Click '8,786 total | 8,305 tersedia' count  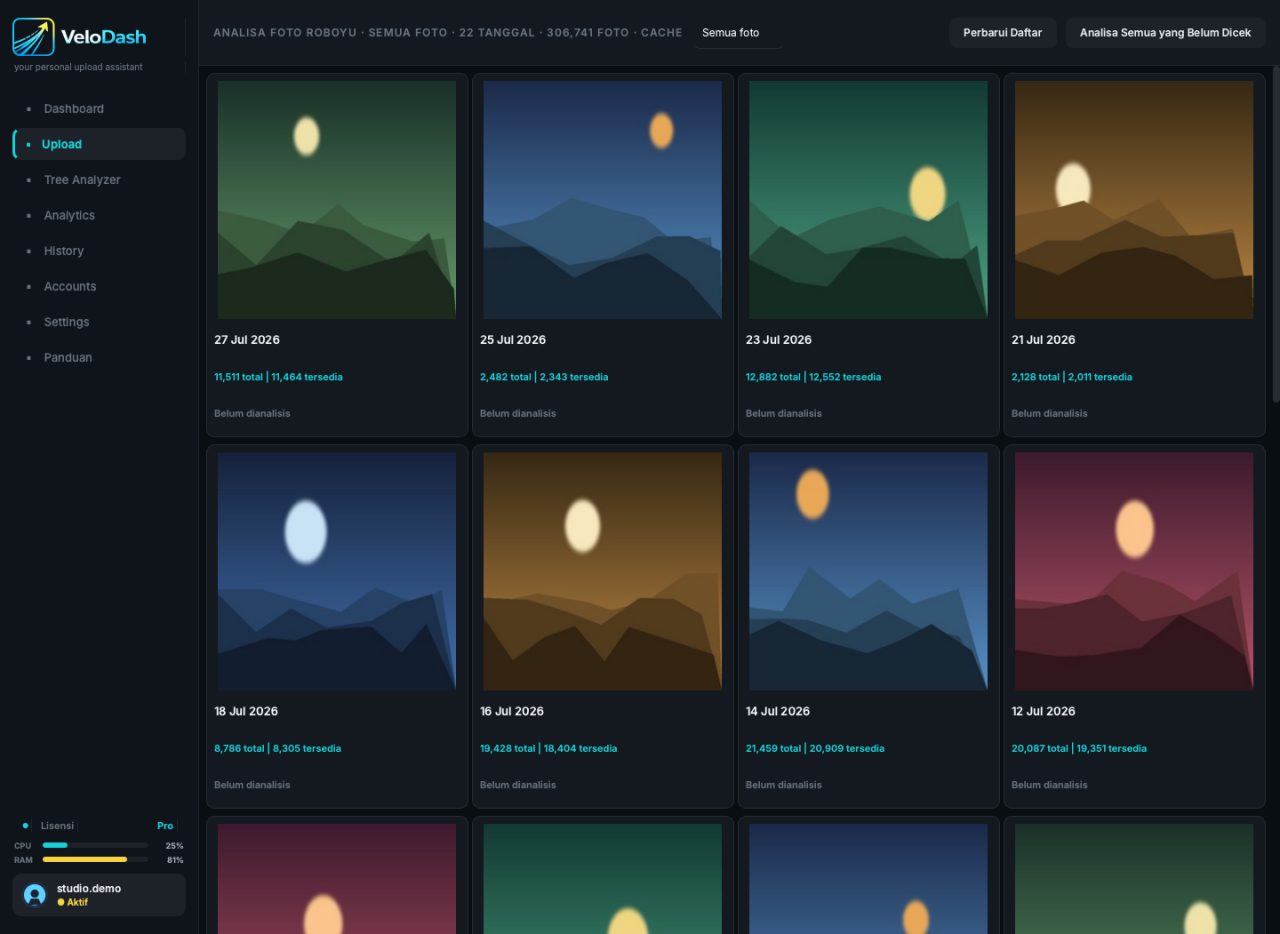click(278, 748)
